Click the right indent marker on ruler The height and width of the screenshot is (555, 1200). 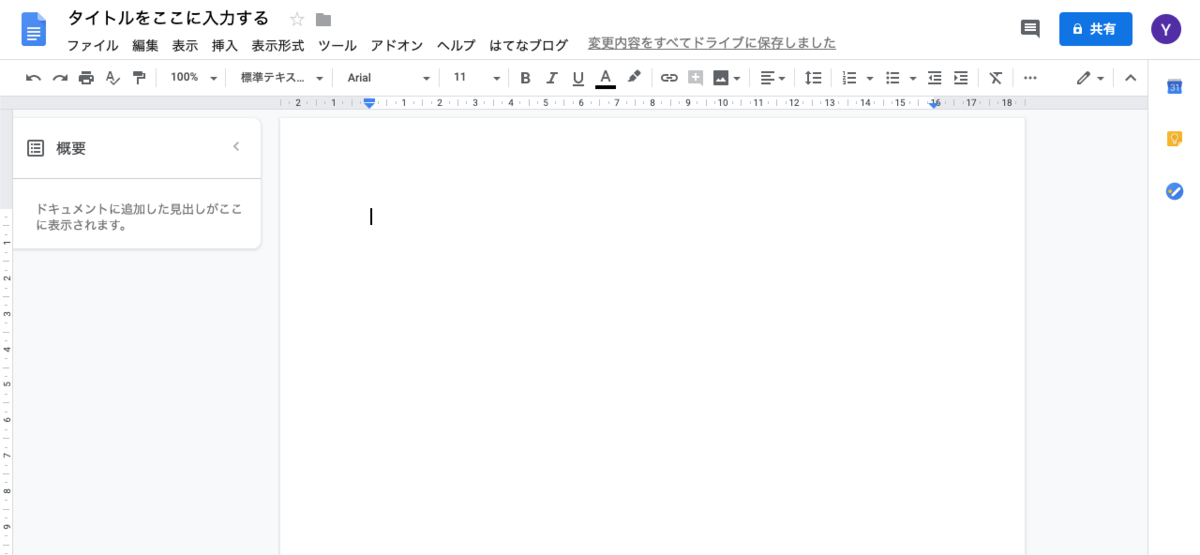935,104
